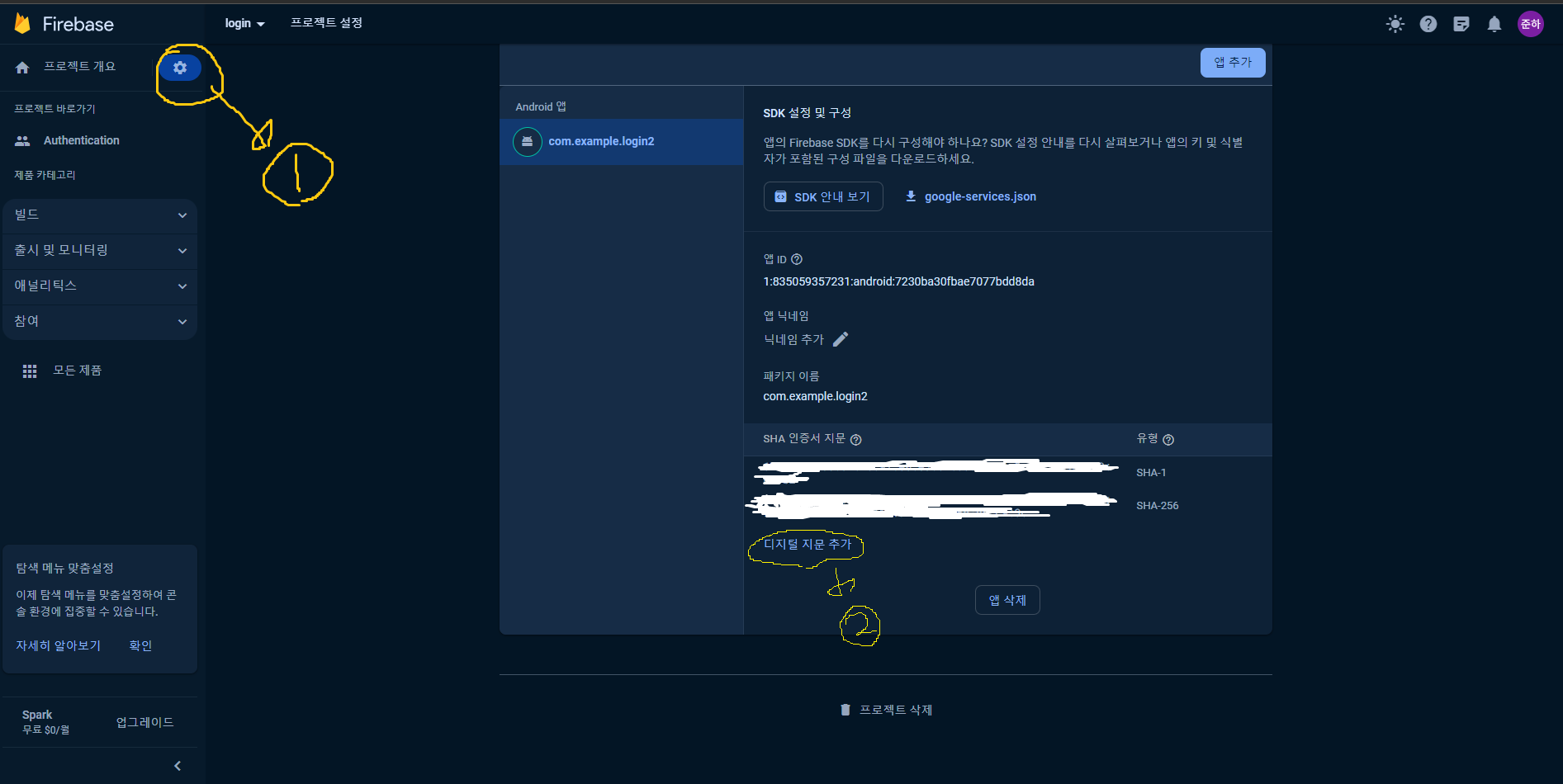Open project settings gear icon

[x=180, y=68]
